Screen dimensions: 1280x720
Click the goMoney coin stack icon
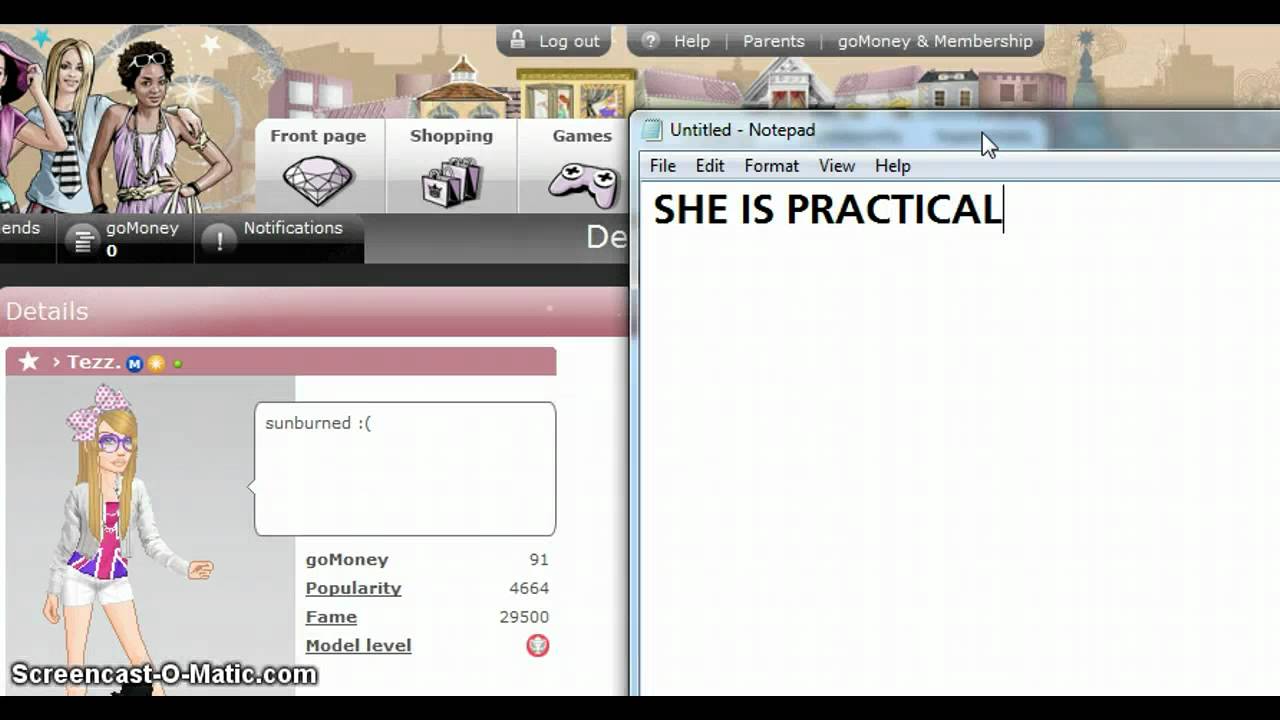[83, 240]
